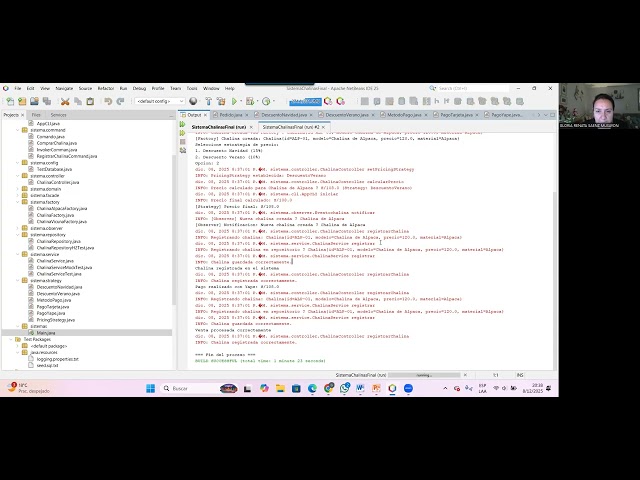Screen dimensions: 640x480
Task: Switch to the Services tab
Action: tap(58, 115)
